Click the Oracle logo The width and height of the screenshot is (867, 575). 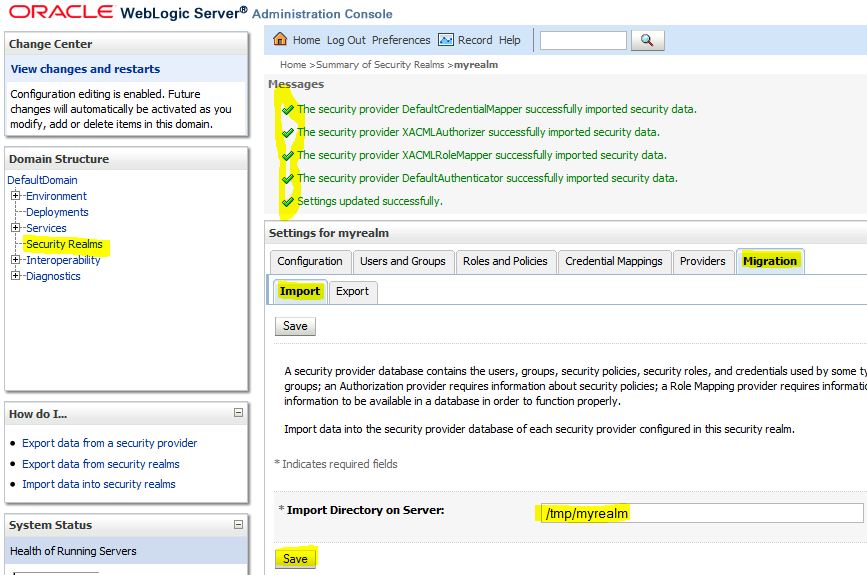pyautogui.click(x=61, y=12)
